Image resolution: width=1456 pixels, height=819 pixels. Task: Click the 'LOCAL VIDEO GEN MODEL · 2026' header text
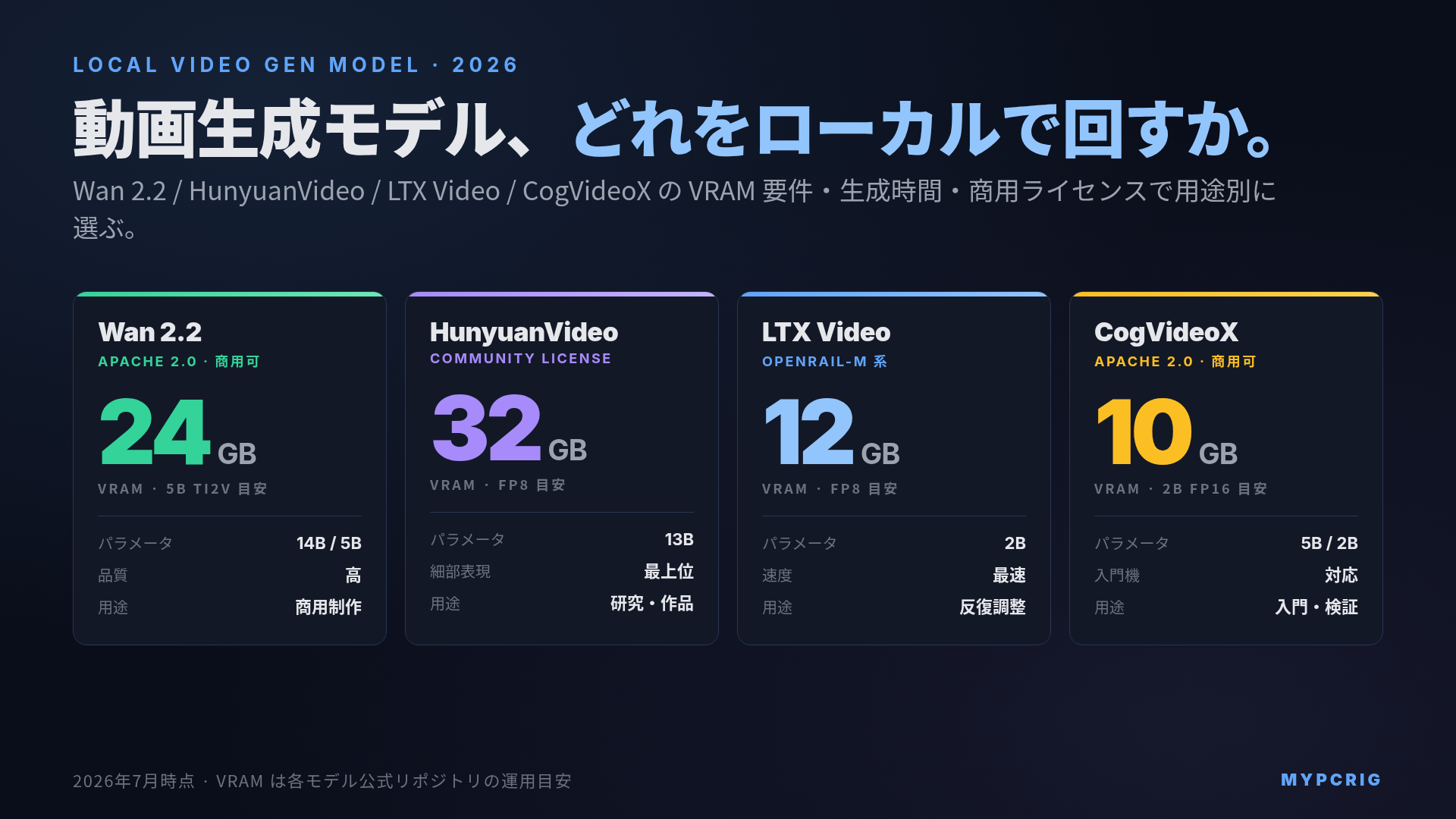(x=295, y=65)
